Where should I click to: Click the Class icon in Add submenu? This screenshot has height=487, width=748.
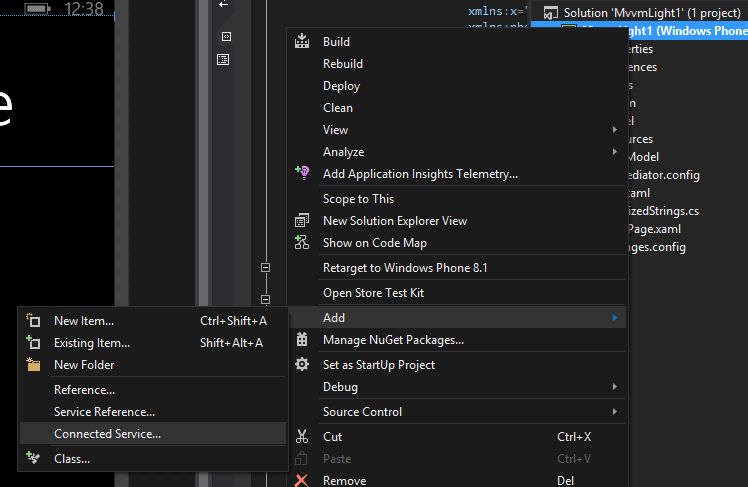[33, 458]
